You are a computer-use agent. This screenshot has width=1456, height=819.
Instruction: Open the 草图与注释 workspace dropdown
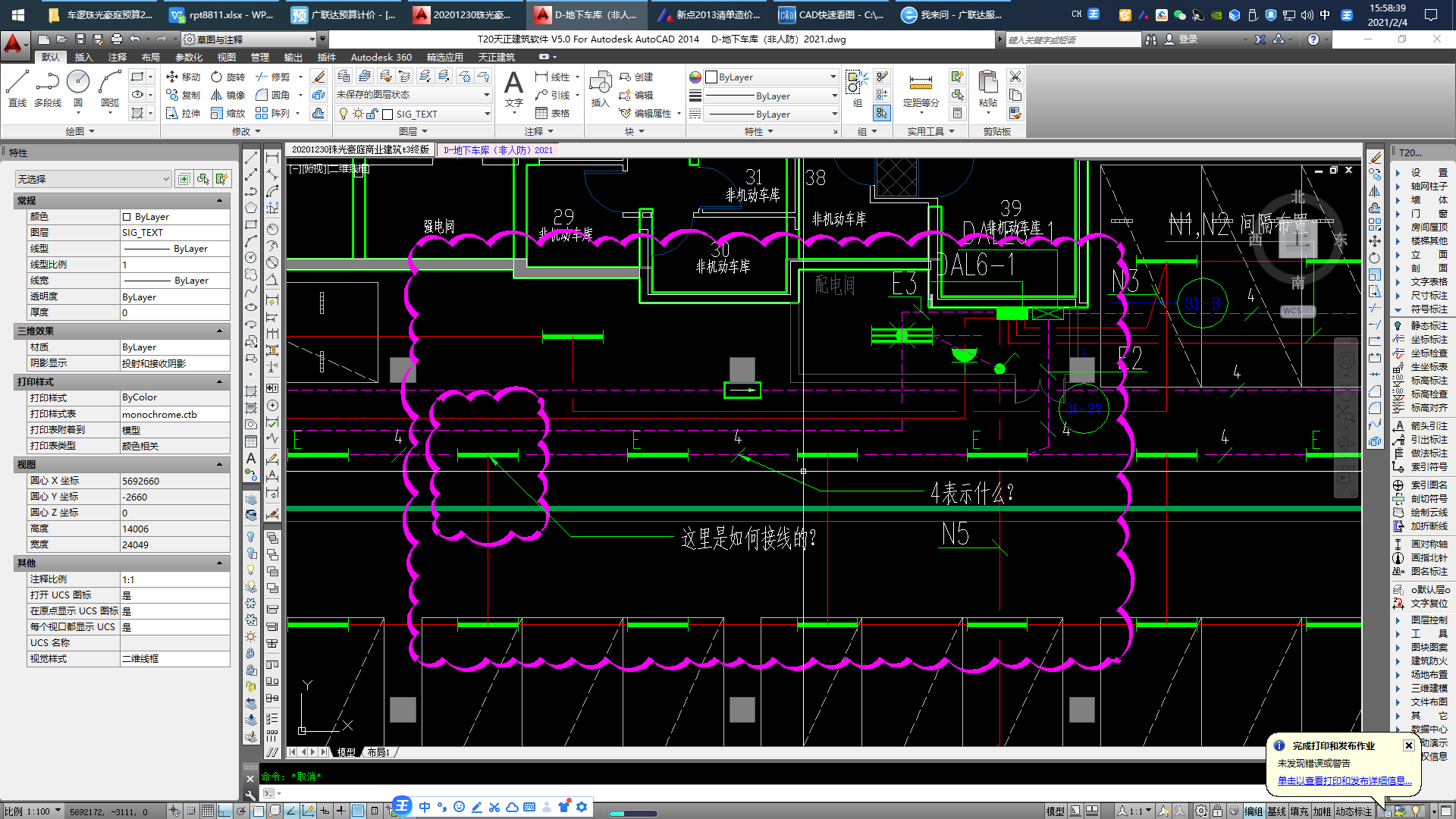pyautogui.click(x=249, y=39)
